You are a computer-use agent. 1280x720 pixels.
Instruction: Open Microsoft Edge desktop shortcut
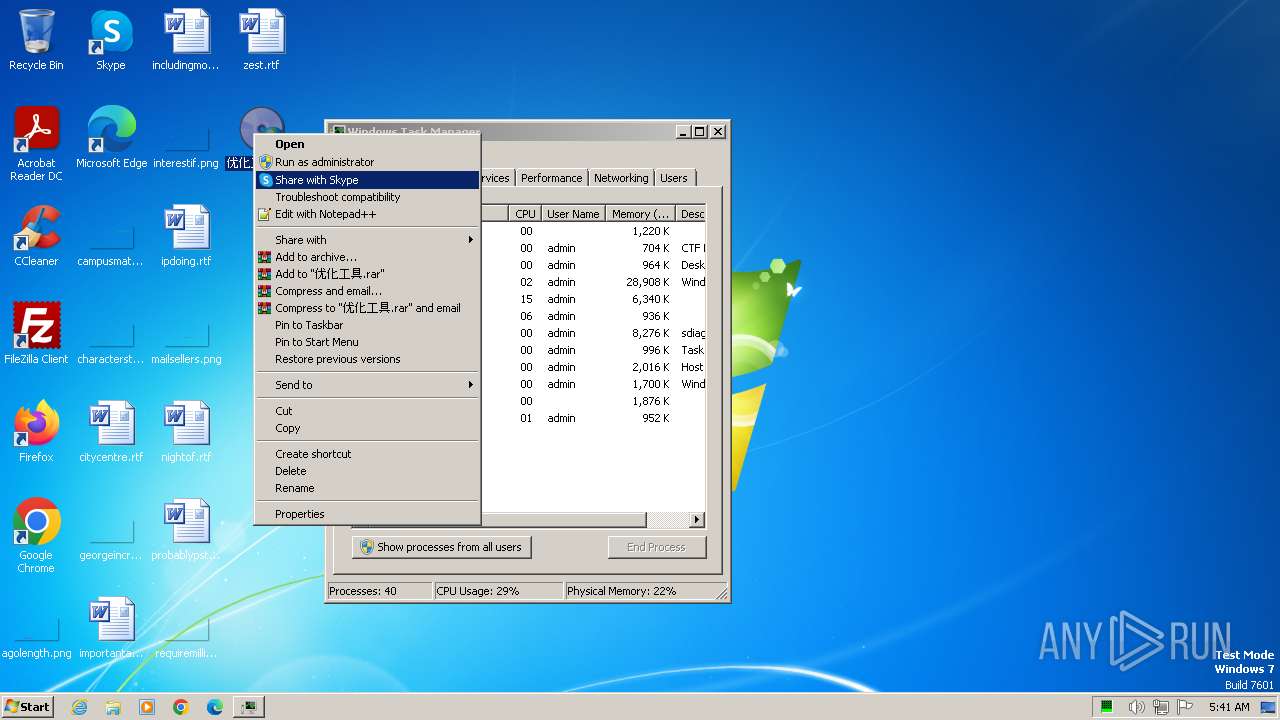111,138
